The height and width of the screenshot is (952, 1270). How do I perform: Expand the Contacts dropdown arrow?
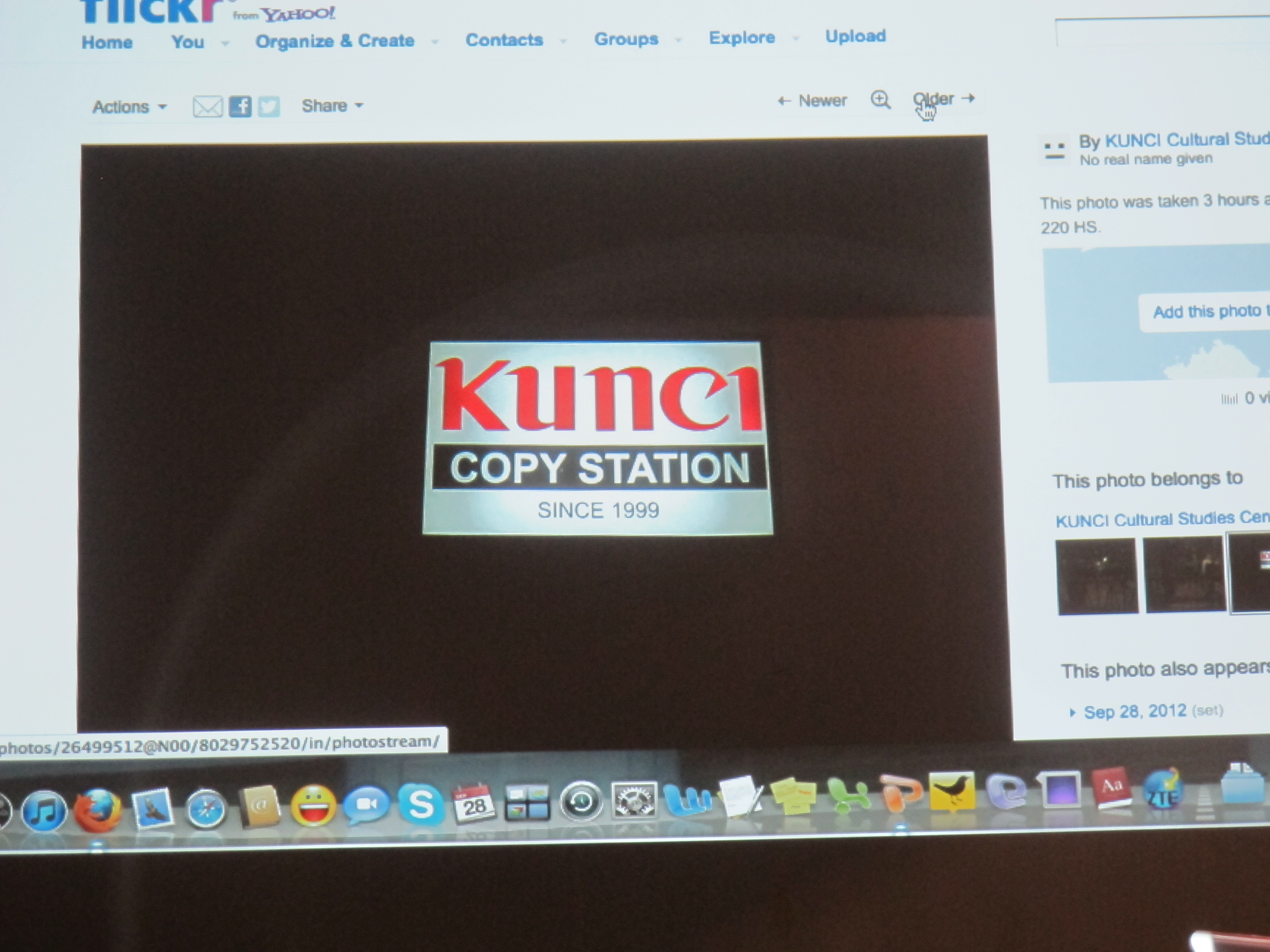tap(564, 40)
